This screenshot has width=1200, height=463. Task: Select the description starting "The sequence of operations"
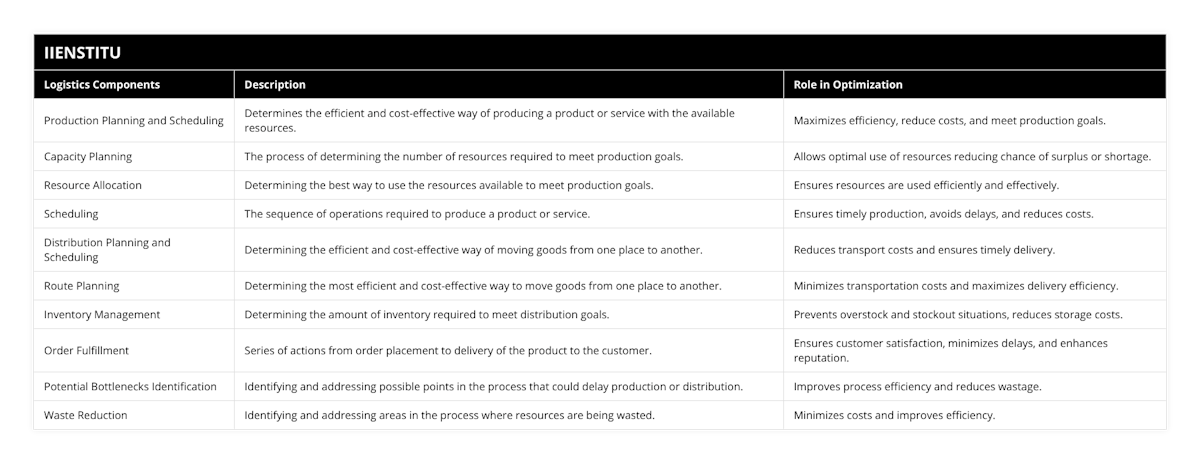(x=417, y=214)
